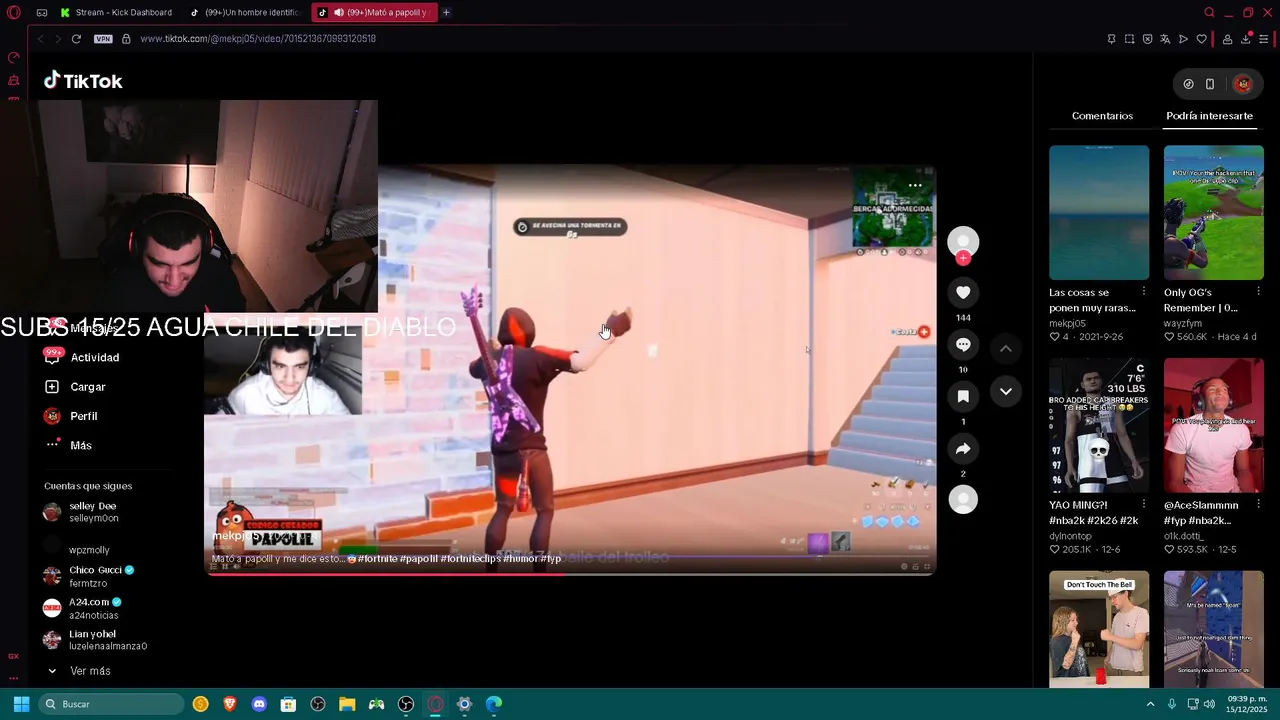Open Chico Gucci followed account
The height and width of the screenshot is (720, 1280).
[x=89, y=576]
